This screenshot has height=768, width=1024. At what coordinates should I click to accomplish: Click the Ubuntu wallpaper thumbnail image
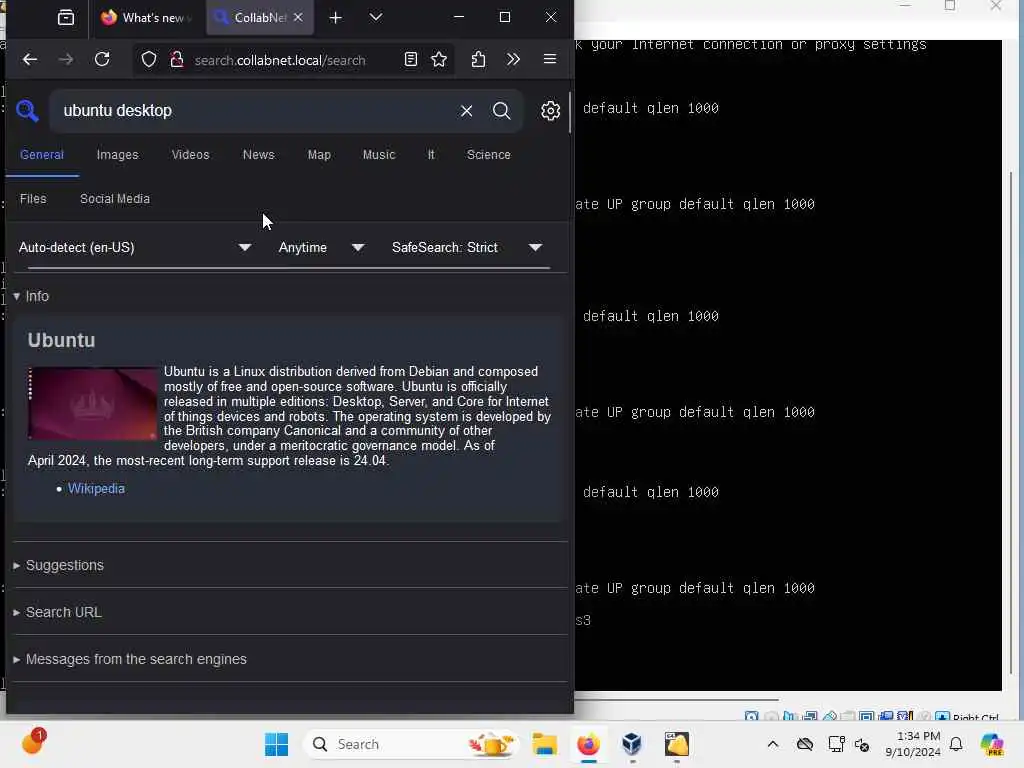click(93, 404)
